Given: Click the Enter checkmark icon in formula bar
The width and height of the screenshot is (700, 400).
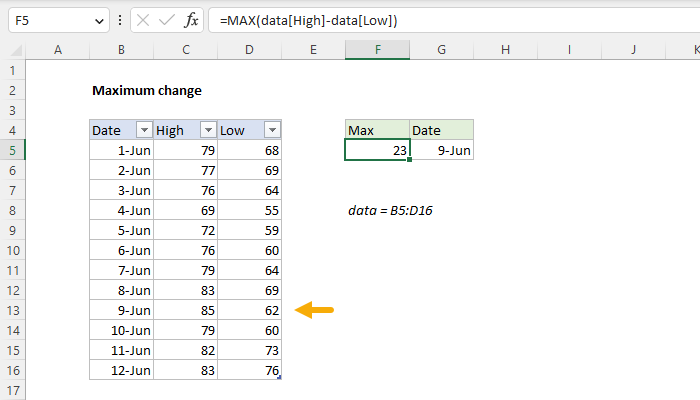Looking at the screenshot, I should click(167, 21).
